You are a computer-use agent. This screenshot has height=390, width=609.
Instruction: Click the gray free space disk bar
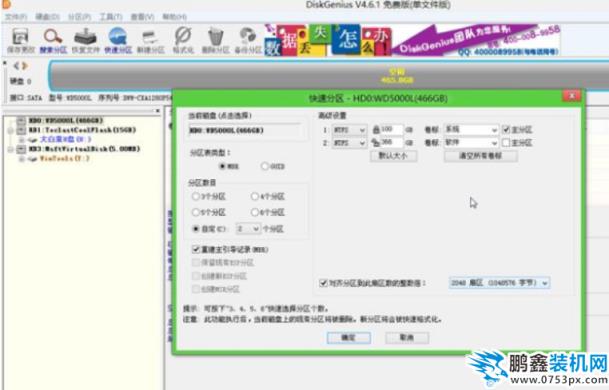tap(329, 76)
